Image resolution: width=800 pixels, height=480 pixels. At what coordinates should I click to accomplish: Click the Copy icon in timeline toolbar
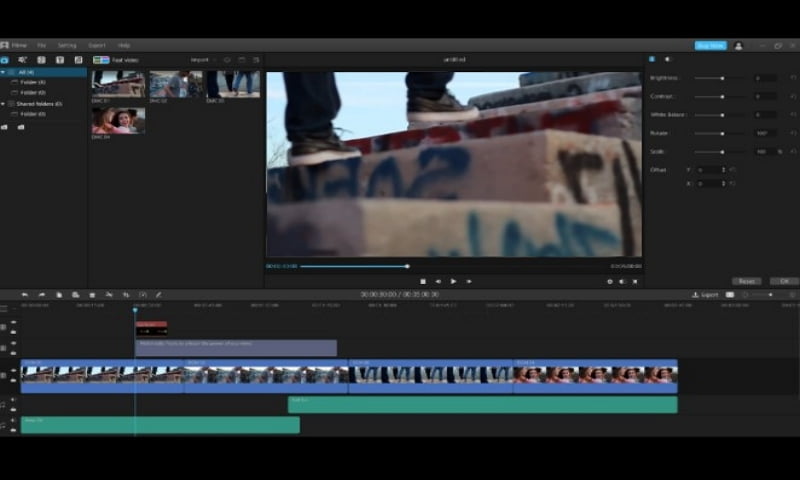pyautogui.click(x=59, y=295)
